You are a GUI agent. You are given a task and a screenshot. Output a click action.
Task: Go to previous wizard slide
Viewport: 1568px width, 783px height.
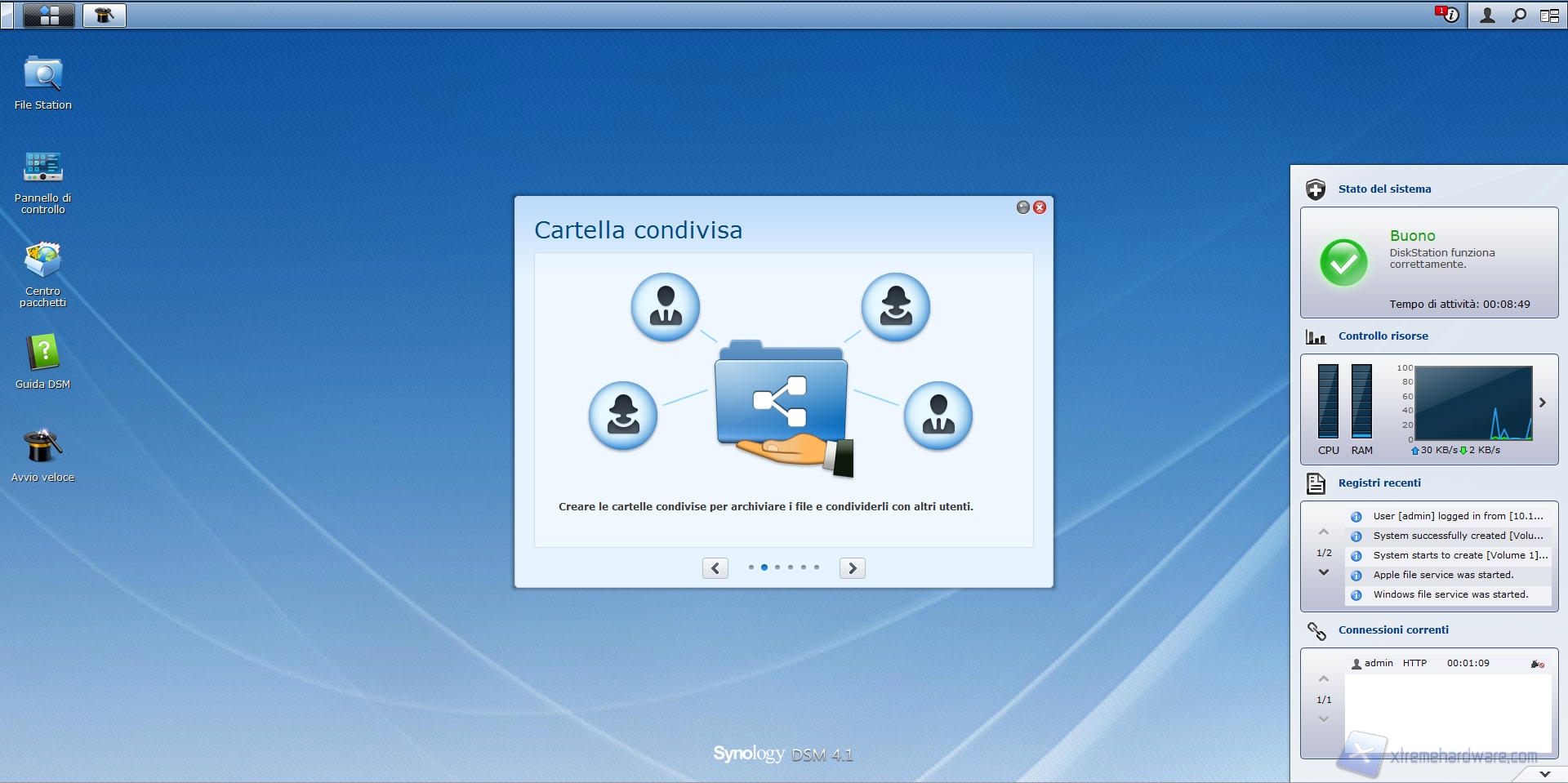[715, 568]
